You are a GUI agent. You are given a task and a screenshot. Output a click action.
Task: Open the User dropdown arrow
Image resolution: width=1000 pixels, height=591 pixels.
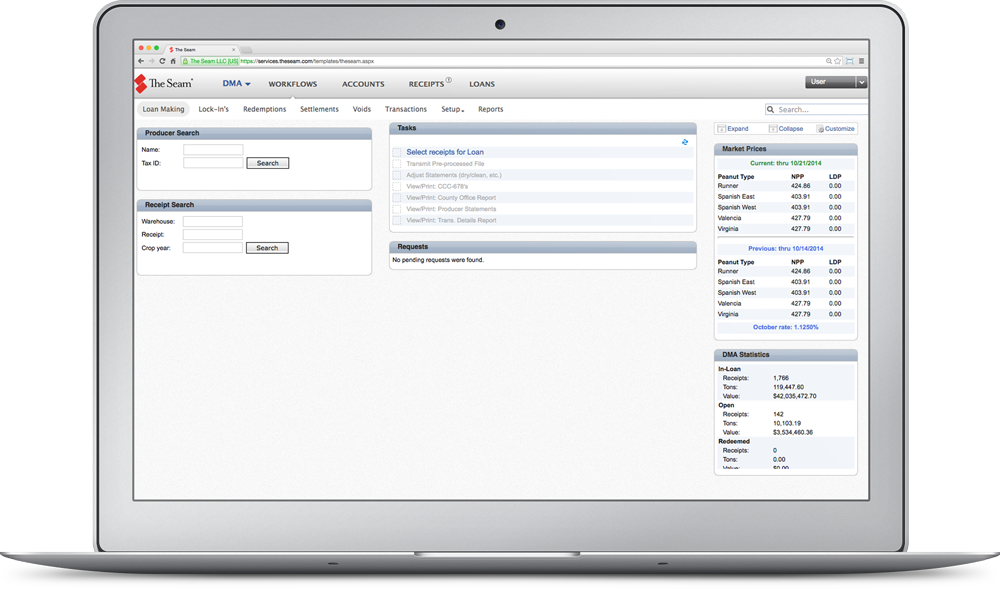(x=861, y=82)
